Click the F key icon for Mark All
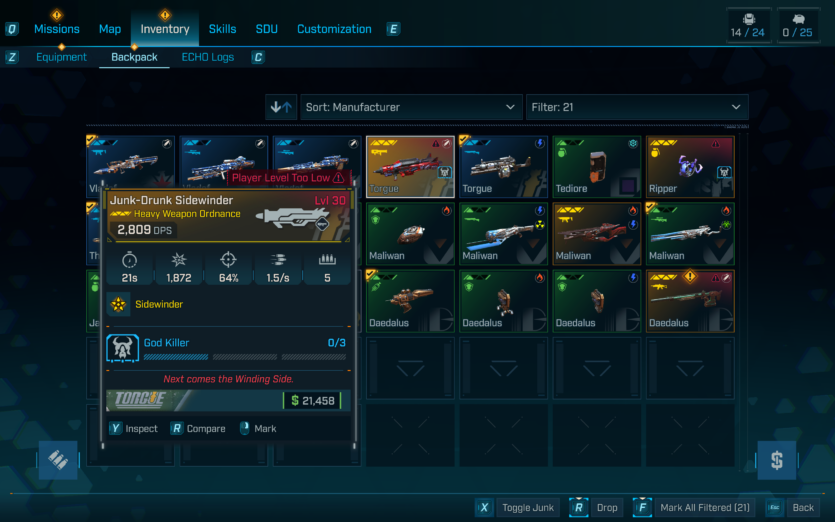 (x=642, y=508)
